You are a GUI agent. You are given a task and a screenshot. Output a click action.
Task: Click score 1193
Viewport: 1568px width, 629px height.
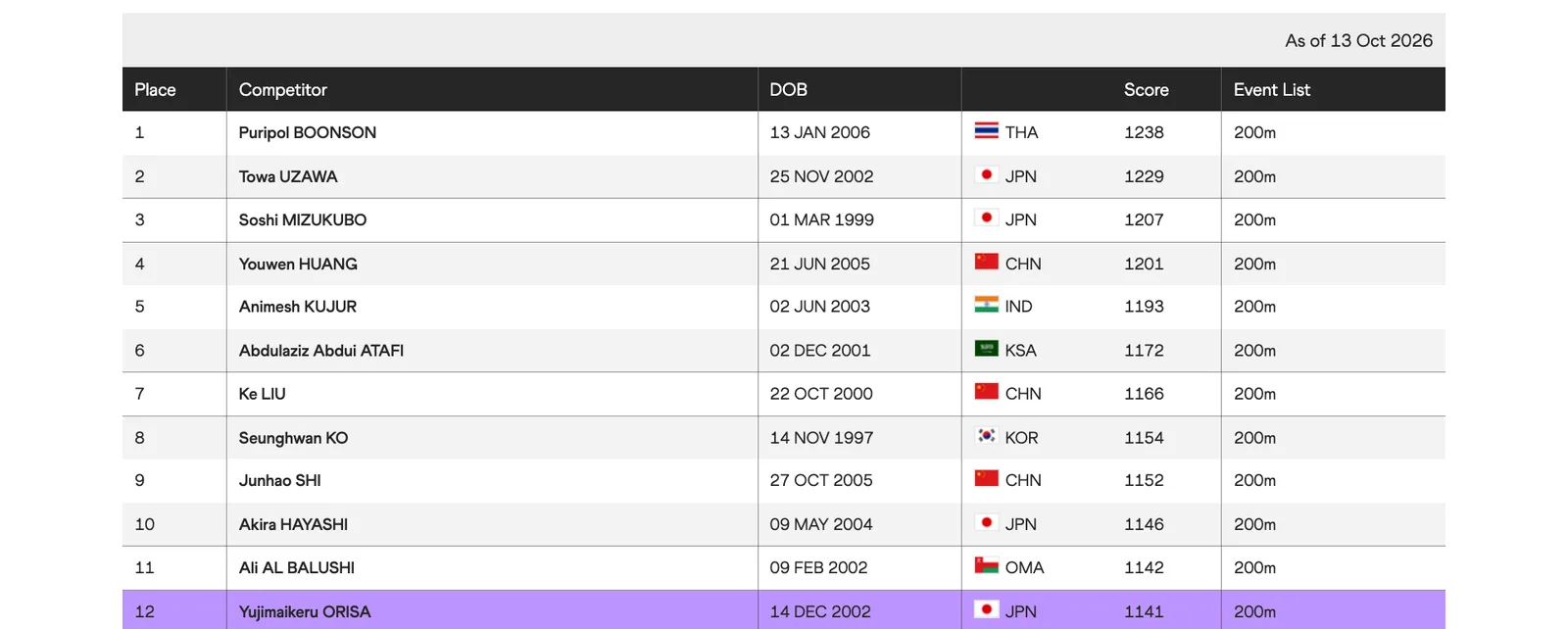(x=1144, y=307)
